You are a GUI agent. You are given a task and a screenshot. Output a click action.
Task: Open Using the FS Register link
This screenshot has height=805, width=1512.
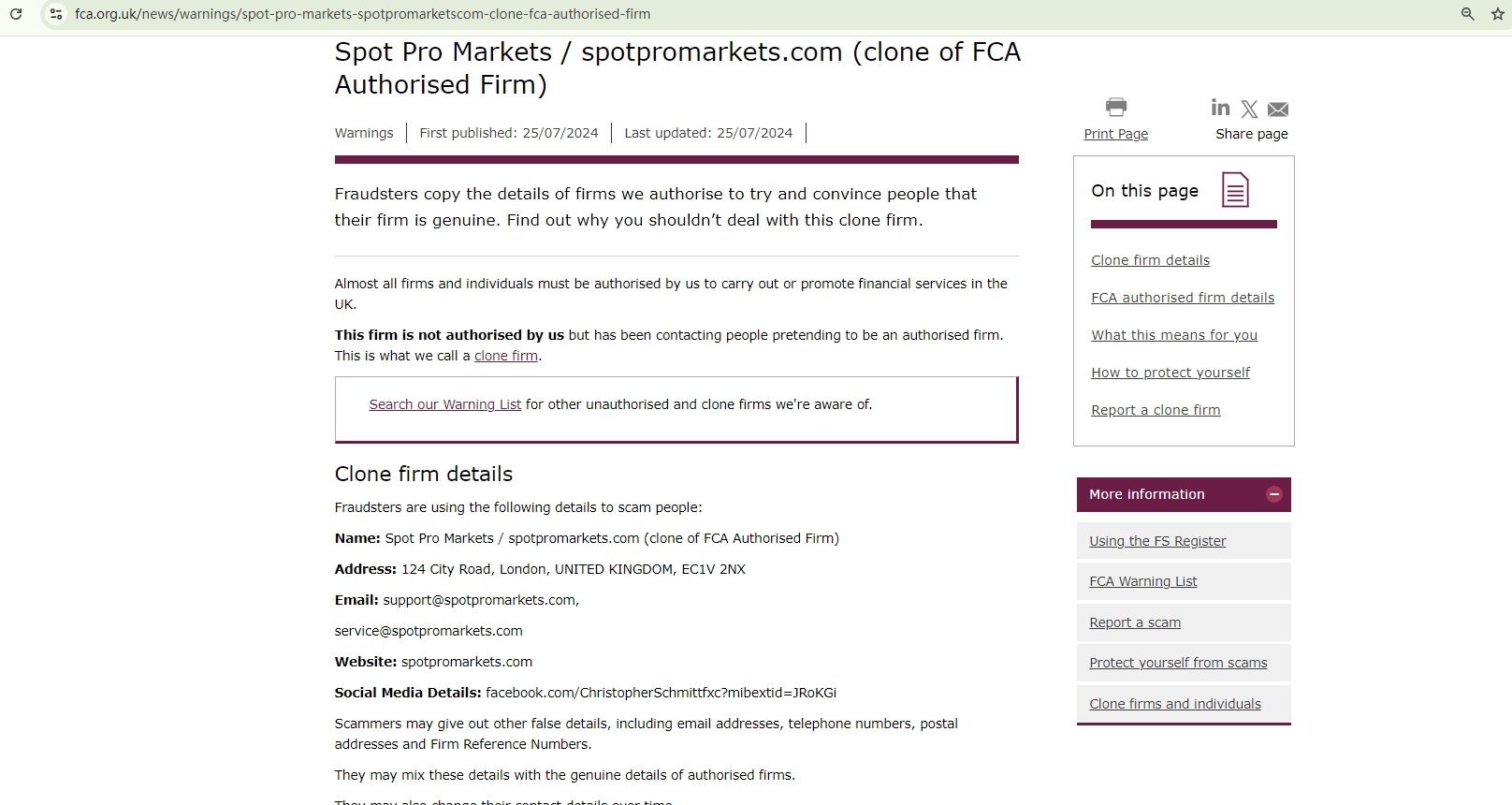pyautogui.click(x=1157, y=541)
